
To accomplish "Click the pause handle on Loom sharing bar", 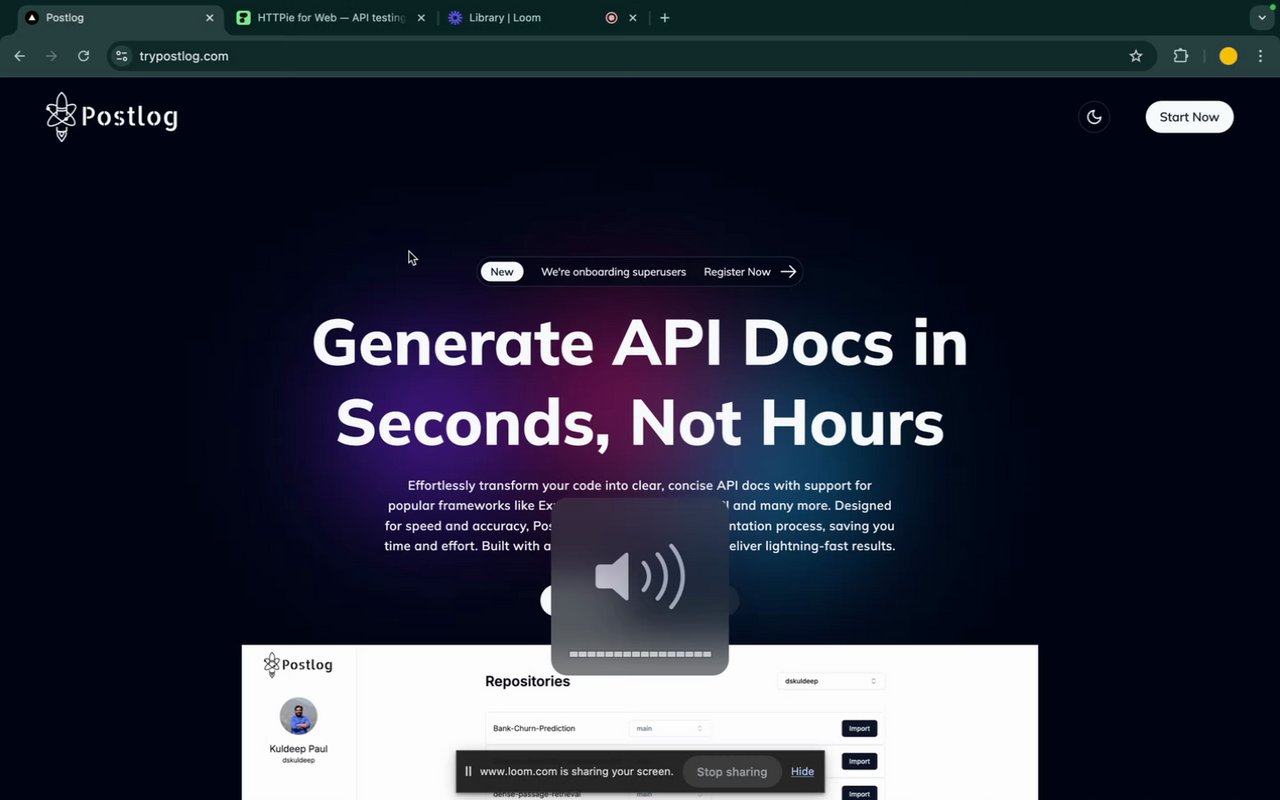I will (x=468, y=771).
